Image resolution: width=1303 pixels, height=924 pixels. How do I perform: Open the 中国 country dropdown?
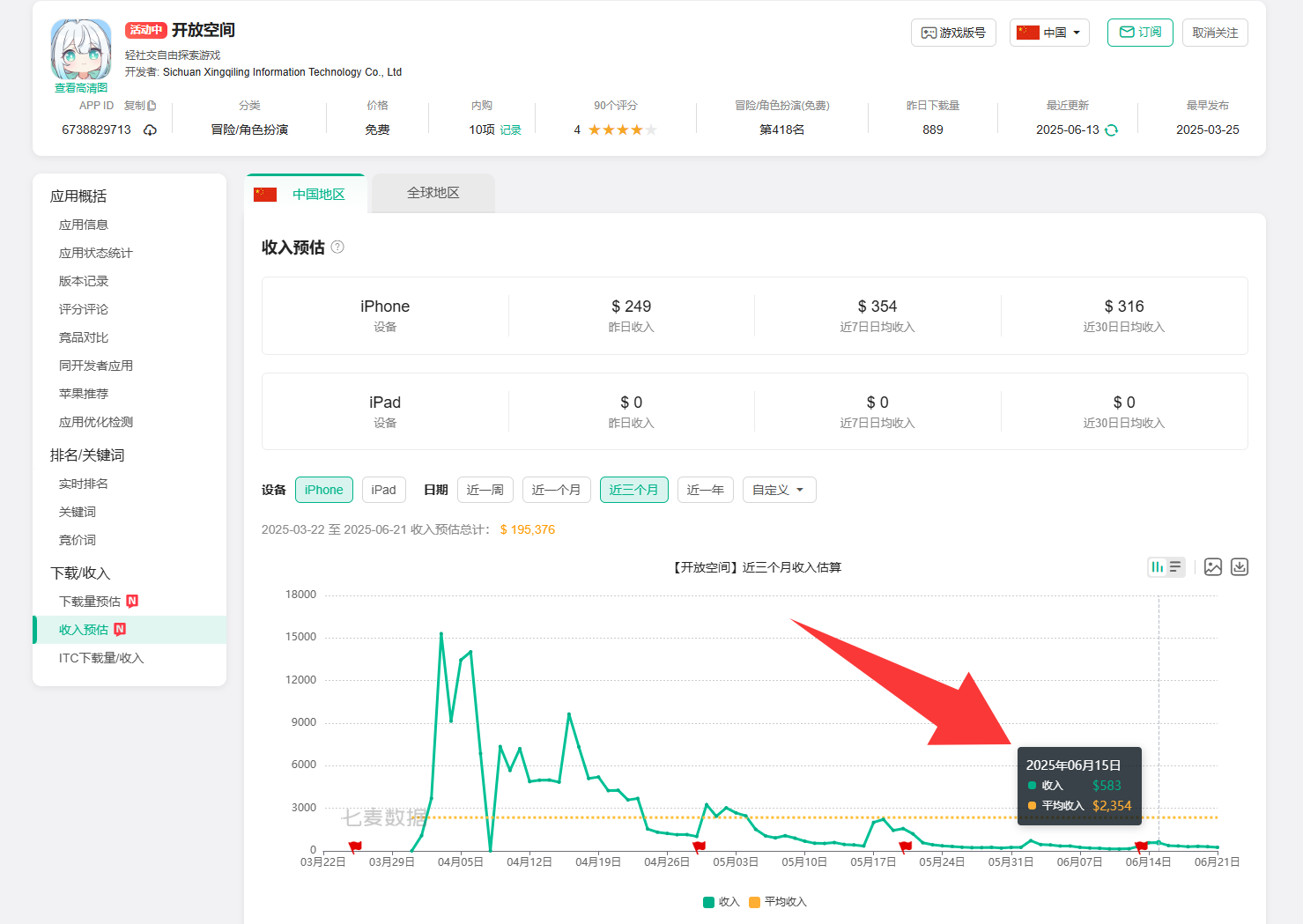tap(1049, 33)
